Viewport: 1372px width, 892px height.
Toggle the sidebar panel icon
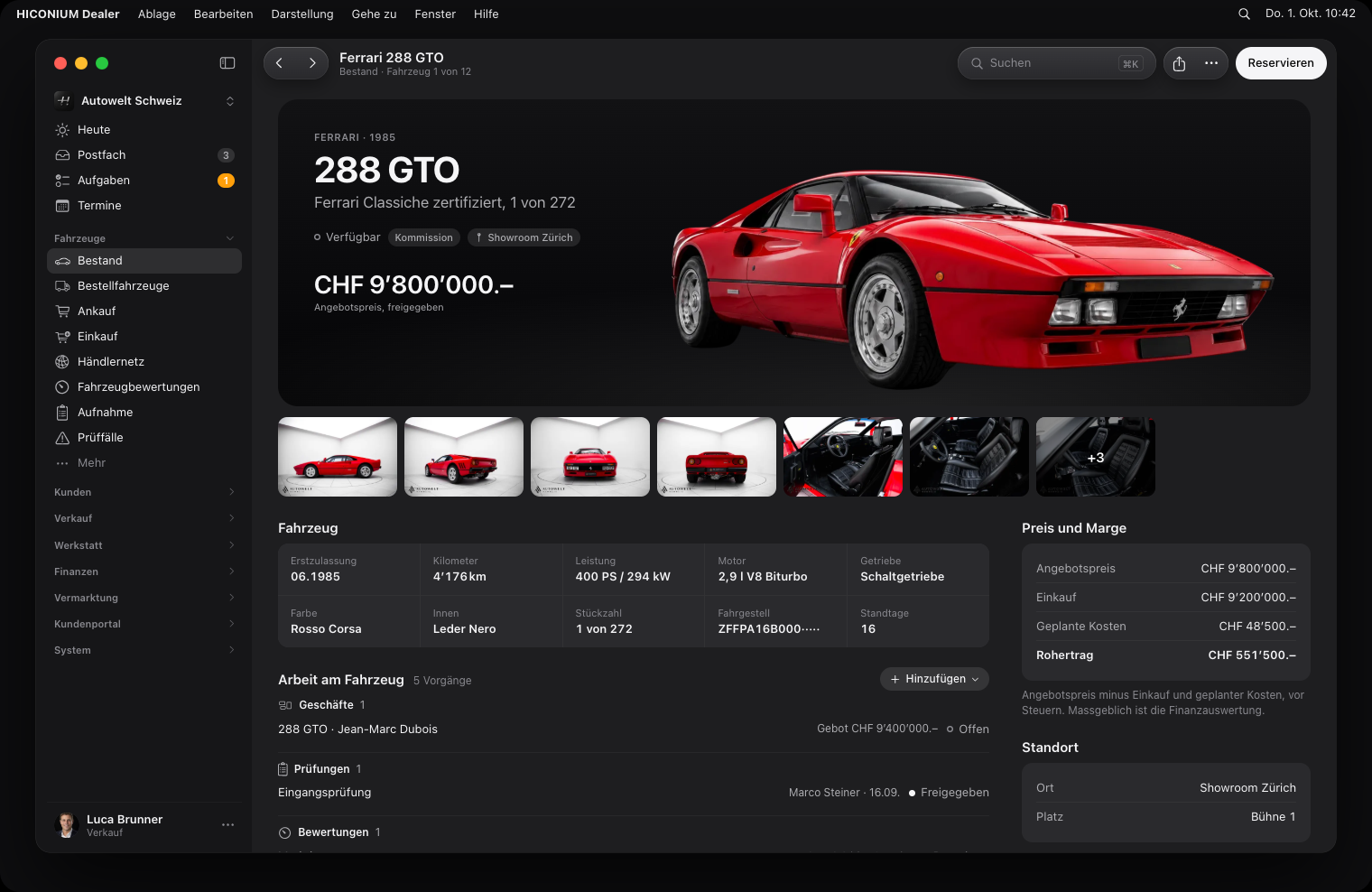pyautogui.click(x=227, y=63)
